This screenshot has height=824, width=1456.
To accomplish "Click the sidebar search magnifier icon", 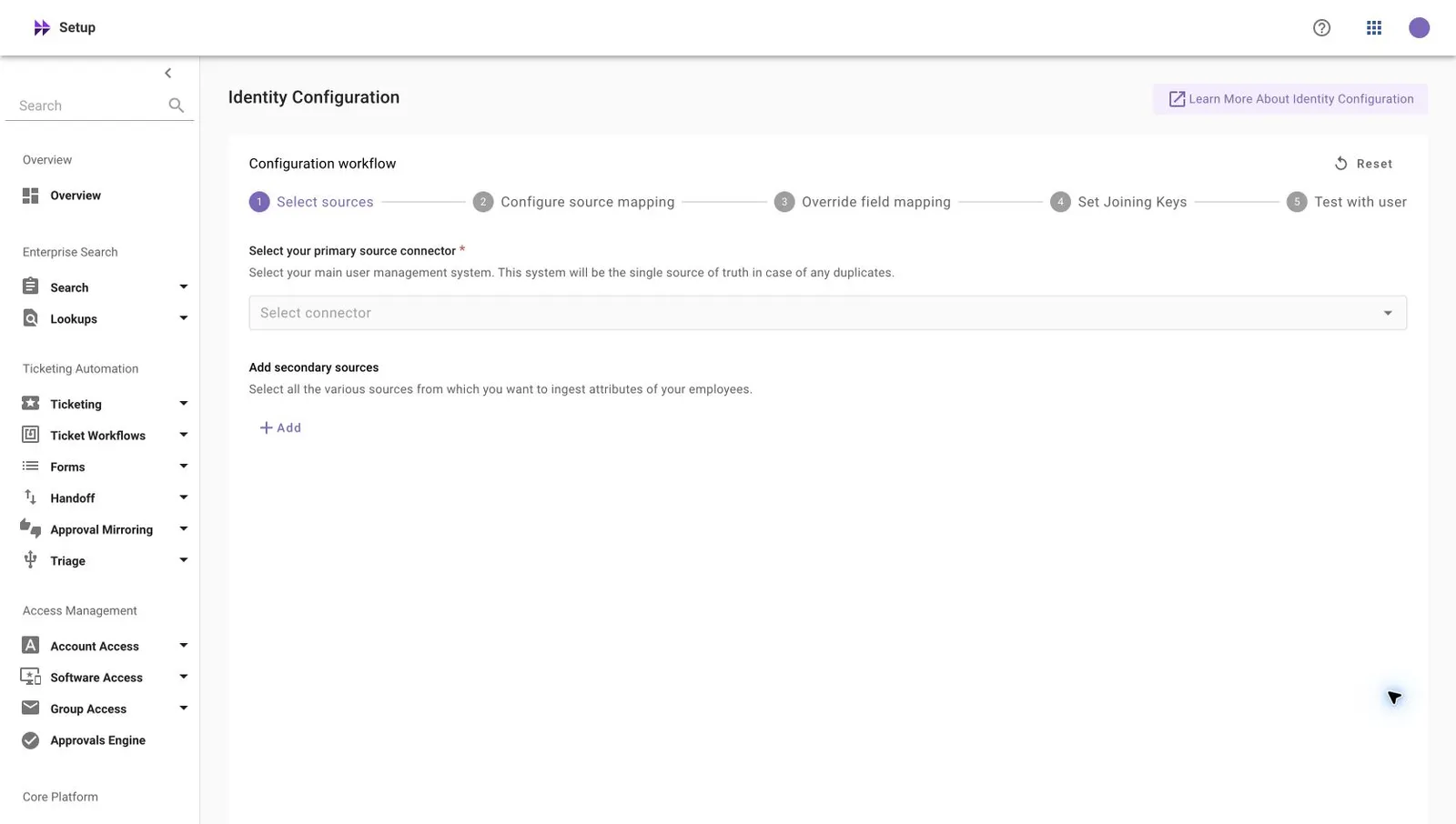I will click(177, 106).
